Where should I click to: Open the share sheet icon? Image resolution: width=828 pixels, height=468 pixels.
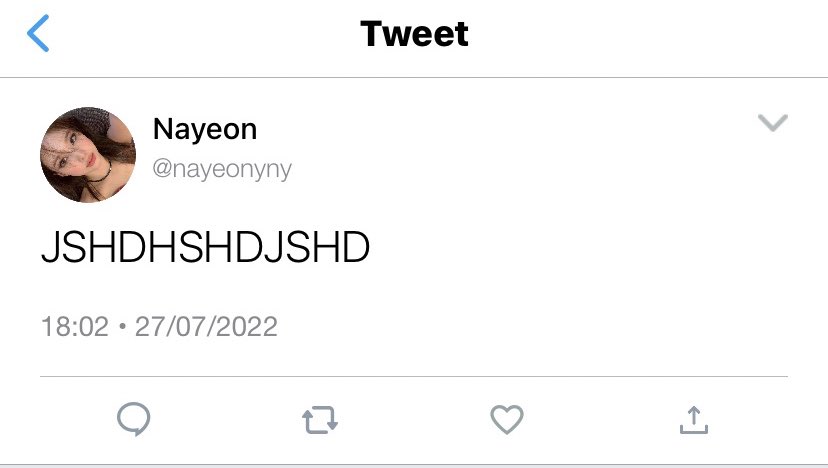pos(694,420)
